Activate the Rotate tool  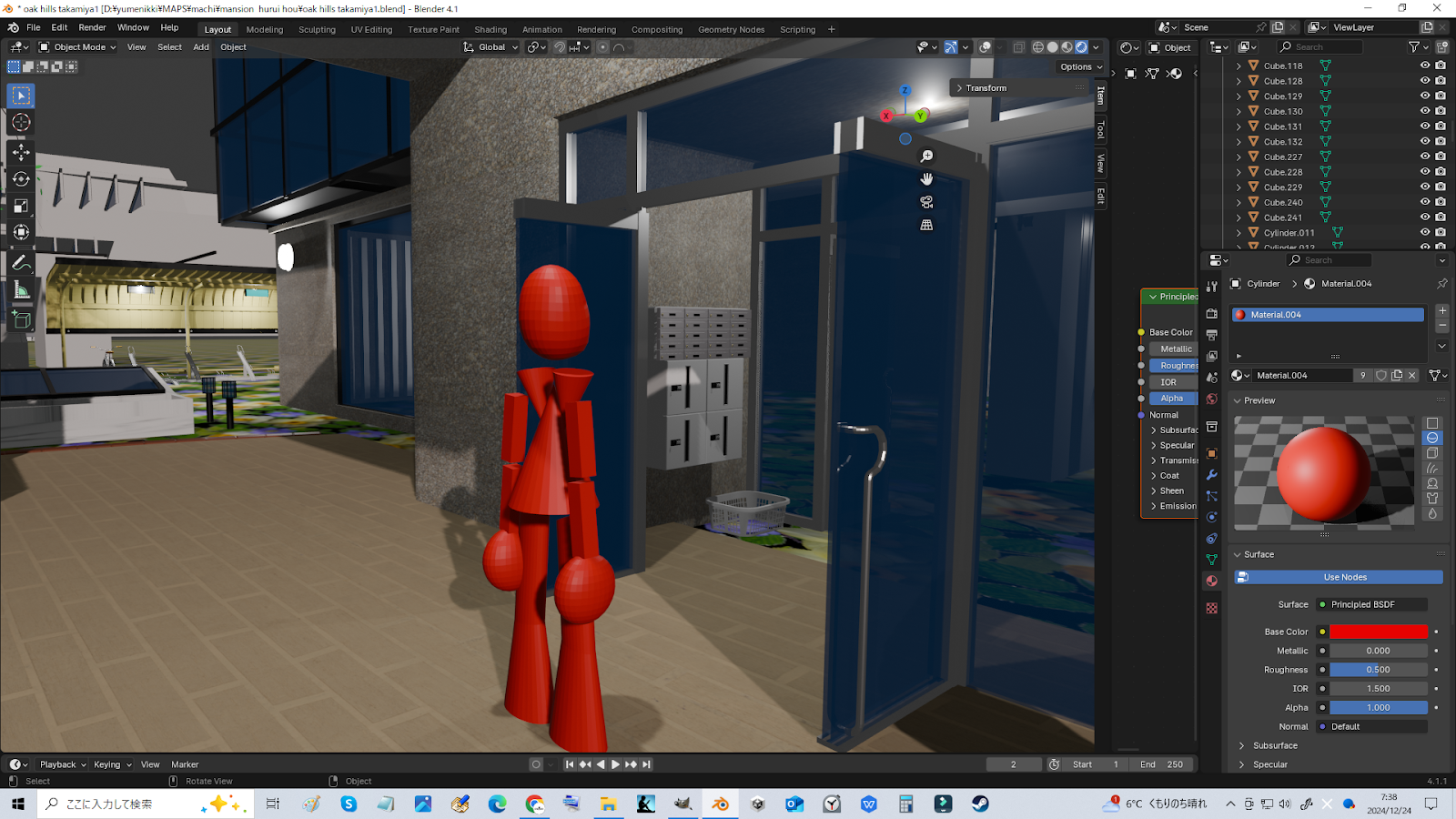click(x=21, y=179)
